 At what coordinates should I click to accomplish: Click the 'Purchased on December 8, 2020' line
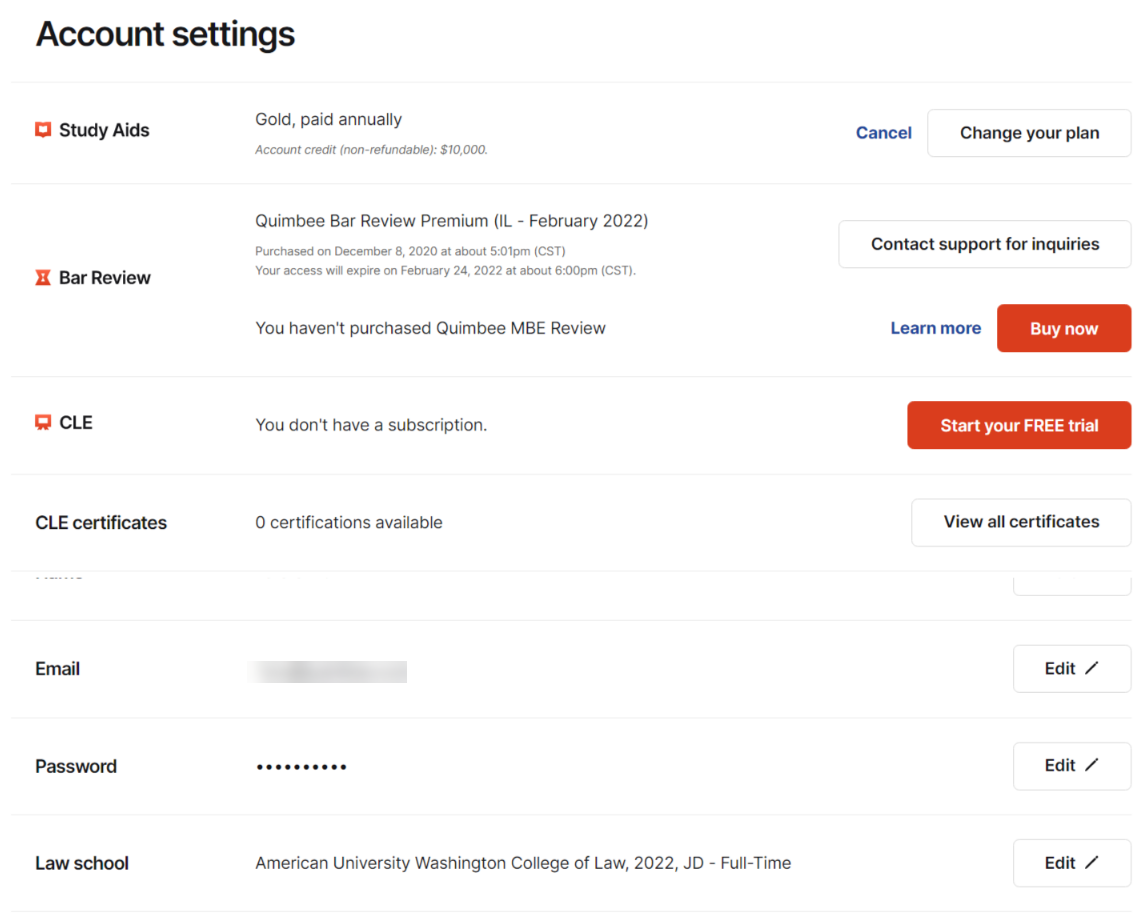(x=410, y=251)
